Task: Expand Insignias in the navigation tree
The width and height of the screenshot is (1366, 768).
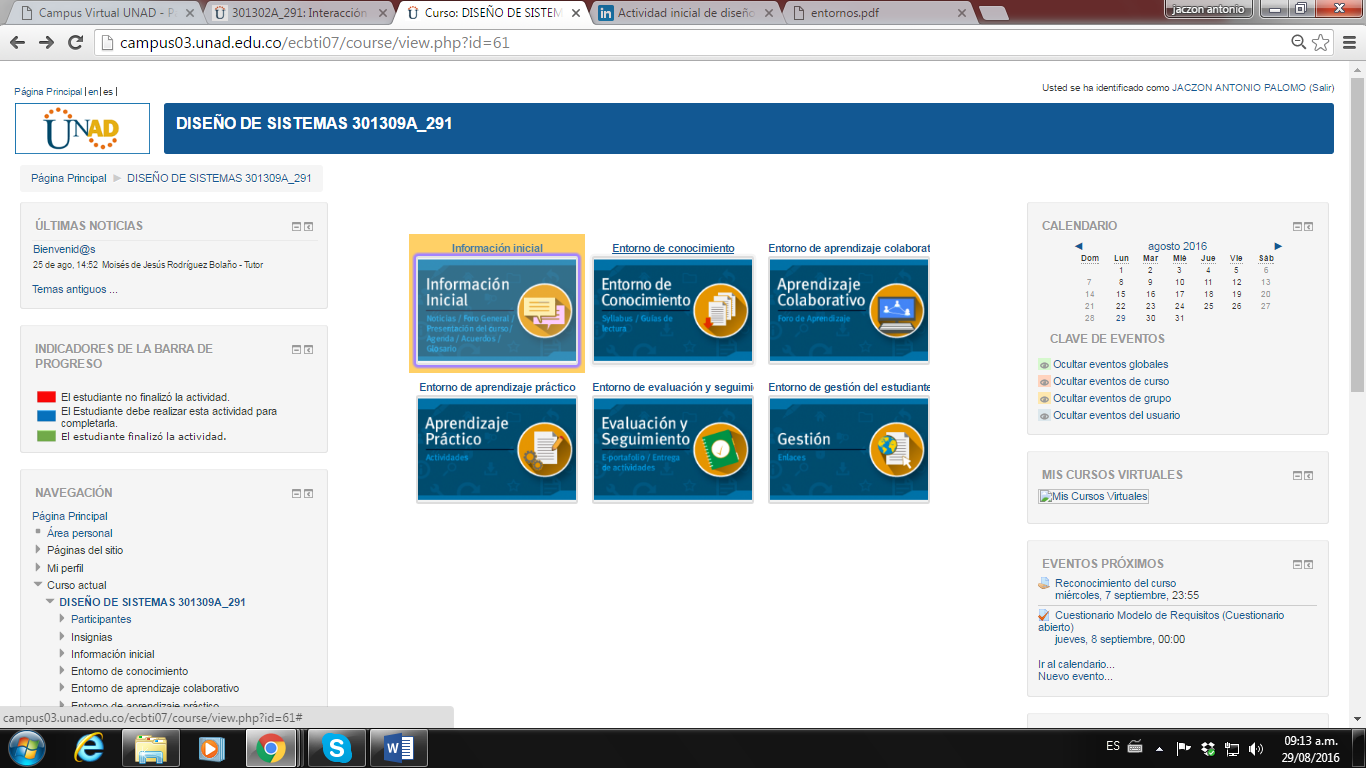Action: [x=63, y=637]
